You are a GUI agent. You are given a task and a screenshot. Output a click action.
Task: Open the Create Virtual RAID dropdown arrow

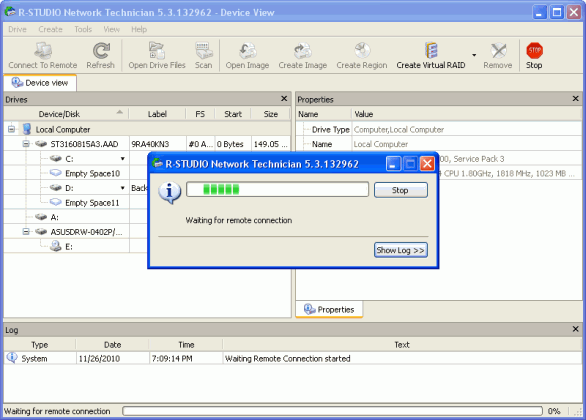pyautogui.click(x=474, y=55)
